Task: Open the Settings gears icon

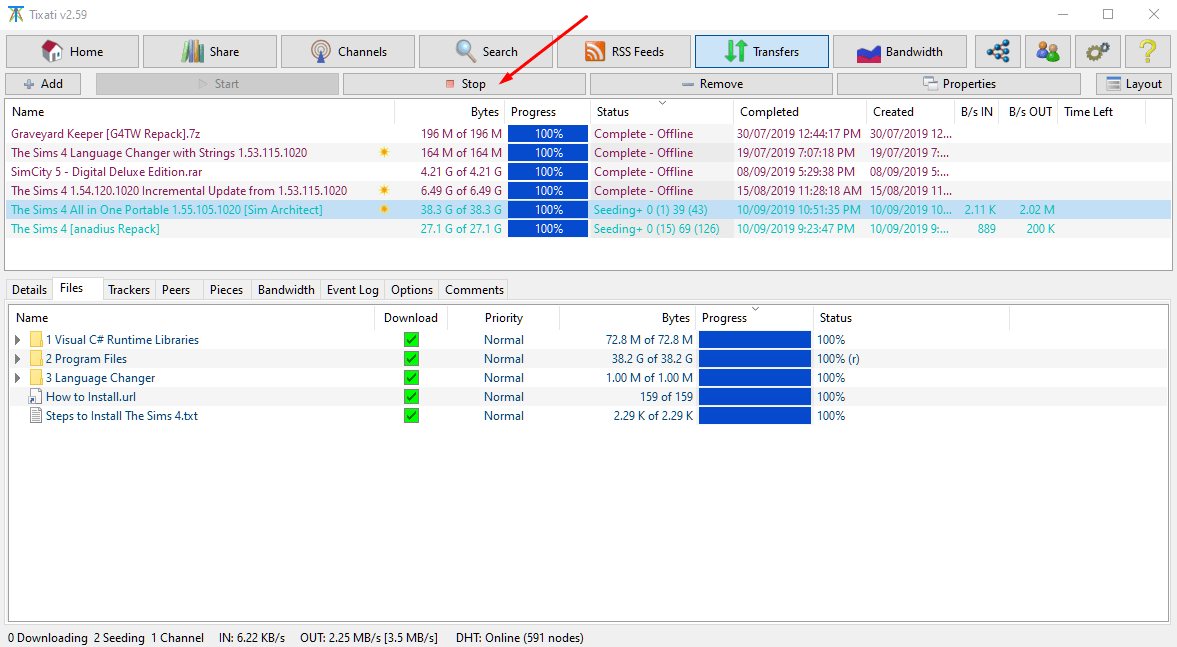Action: tap(1097, 52)
